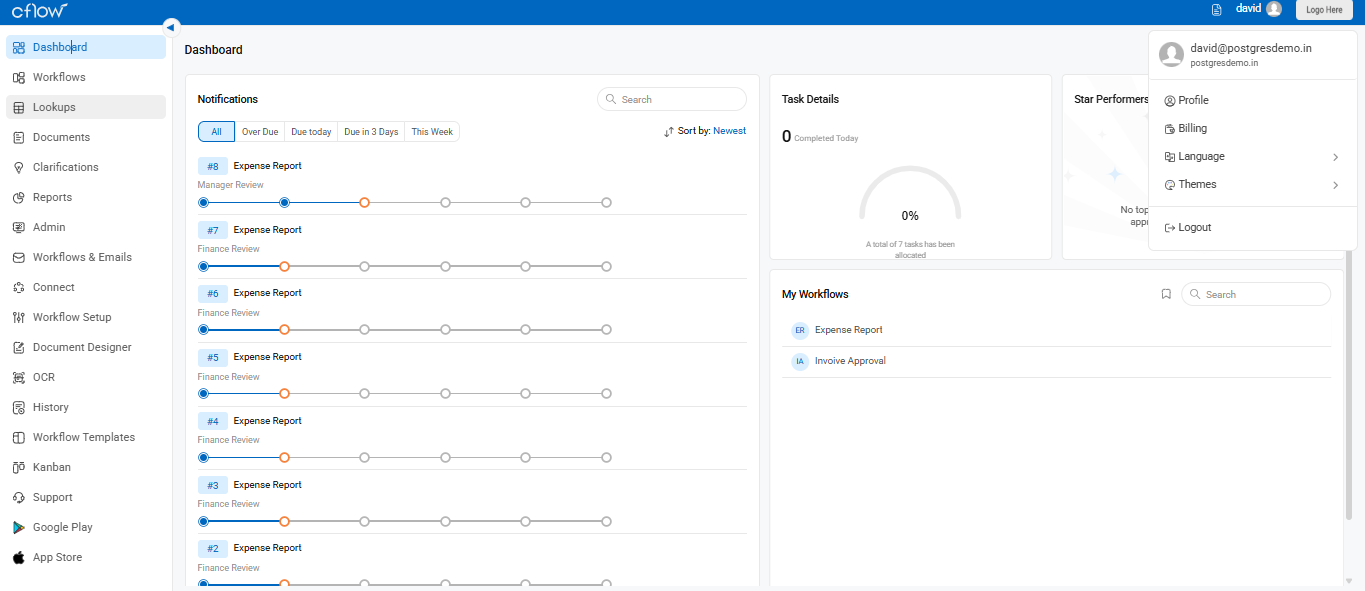
Task: Click the 0% task completion gauge
Action: click(x=910, y=195)
